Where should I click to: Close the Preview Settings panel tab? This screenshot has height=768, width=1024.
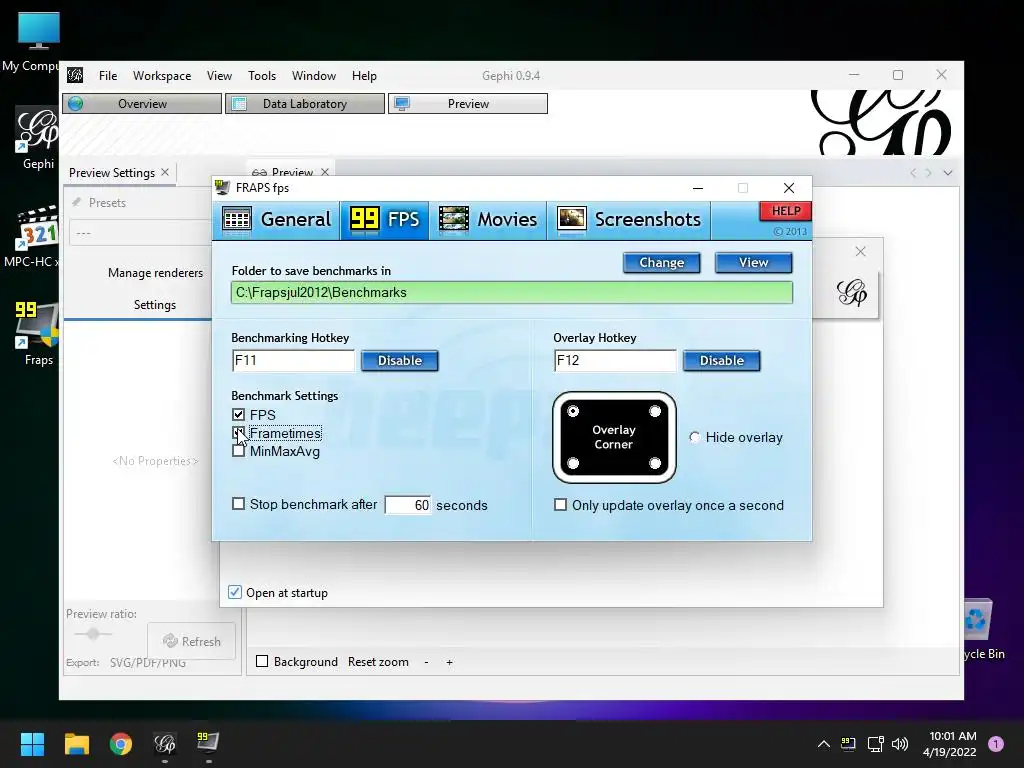point(165,172)
